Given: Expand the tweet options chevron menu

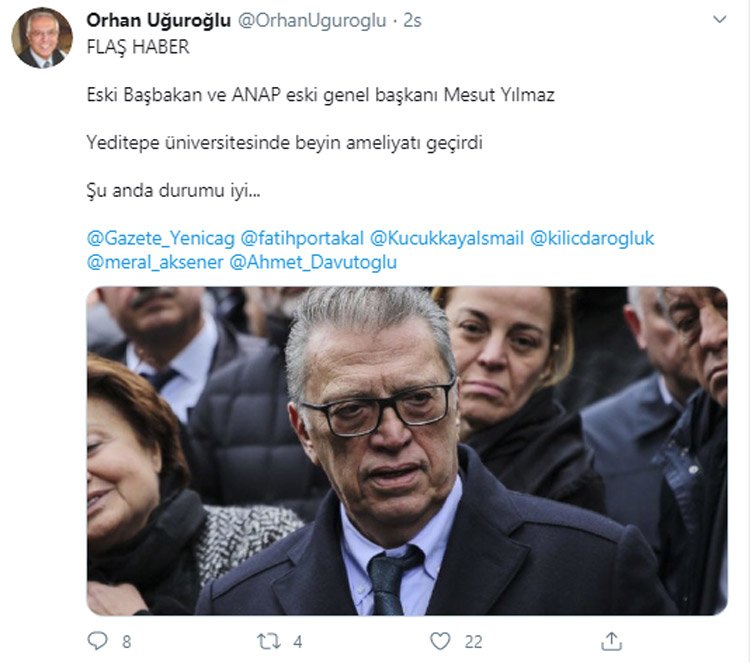Looking at the screenshot, I should coord(719,19).
